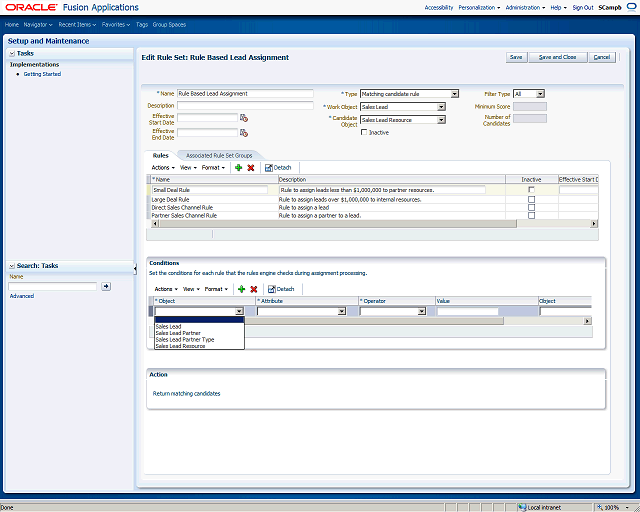Open the Candidate Object dropdown
Screen dimensions: 640x512
(441, 120)
